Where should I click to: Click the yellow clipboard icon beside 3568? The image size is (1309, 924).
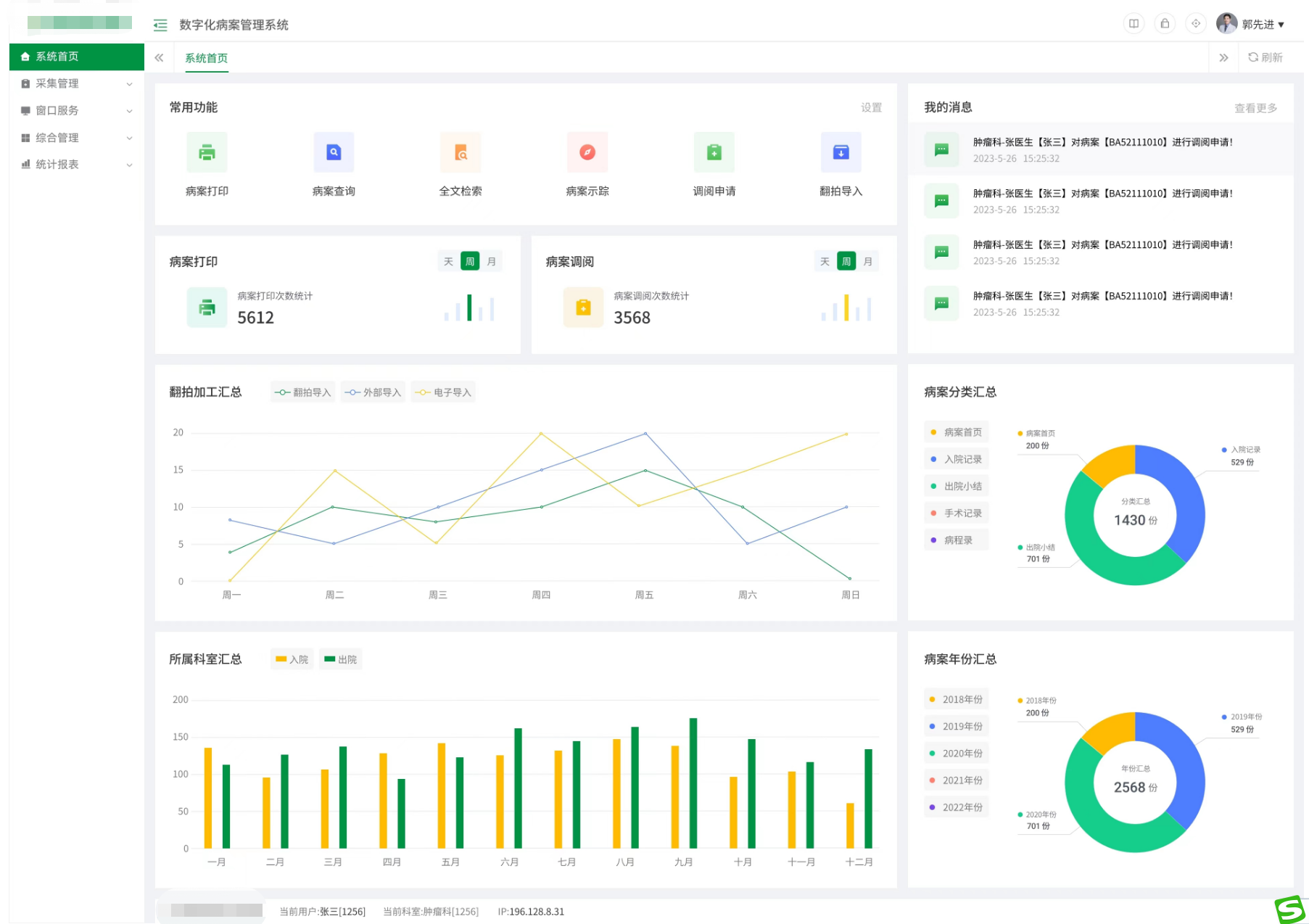coord(583,308)
